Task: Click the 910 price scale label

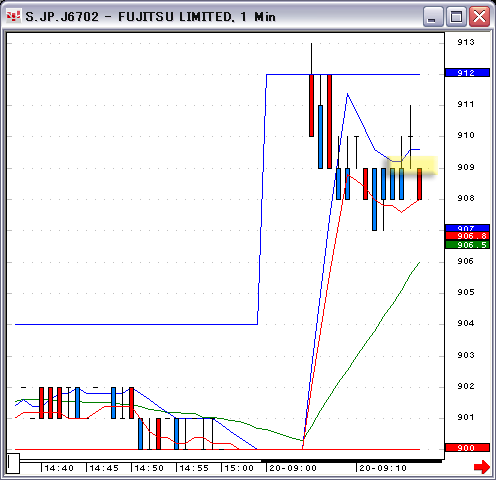Action: click(x=466, y=135)
